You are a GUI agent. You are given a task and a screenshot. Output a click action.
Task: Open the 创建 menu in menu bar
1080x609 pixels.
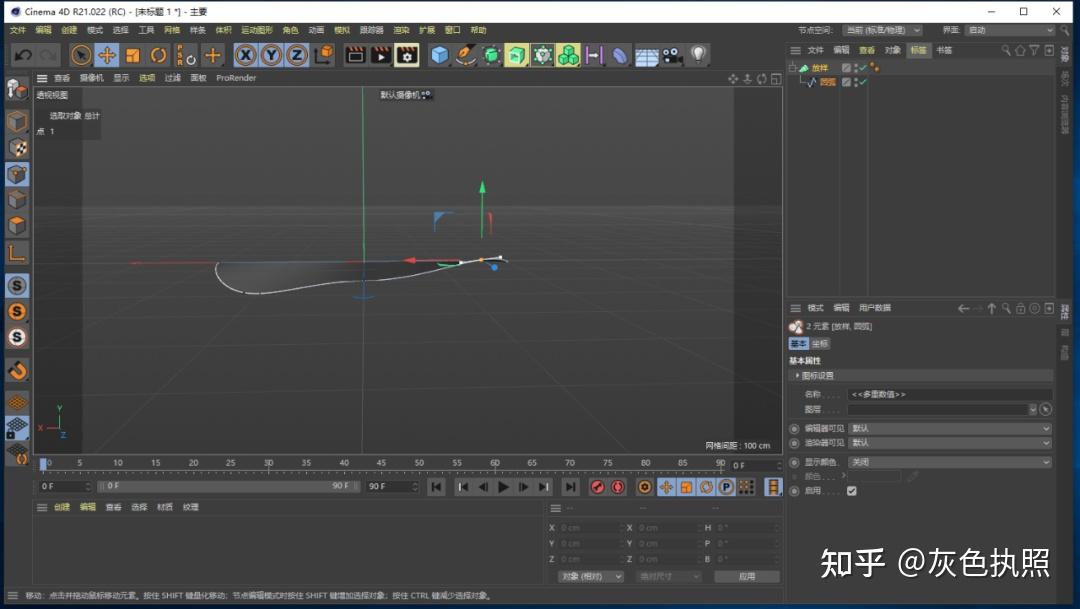tap(69, 30)
